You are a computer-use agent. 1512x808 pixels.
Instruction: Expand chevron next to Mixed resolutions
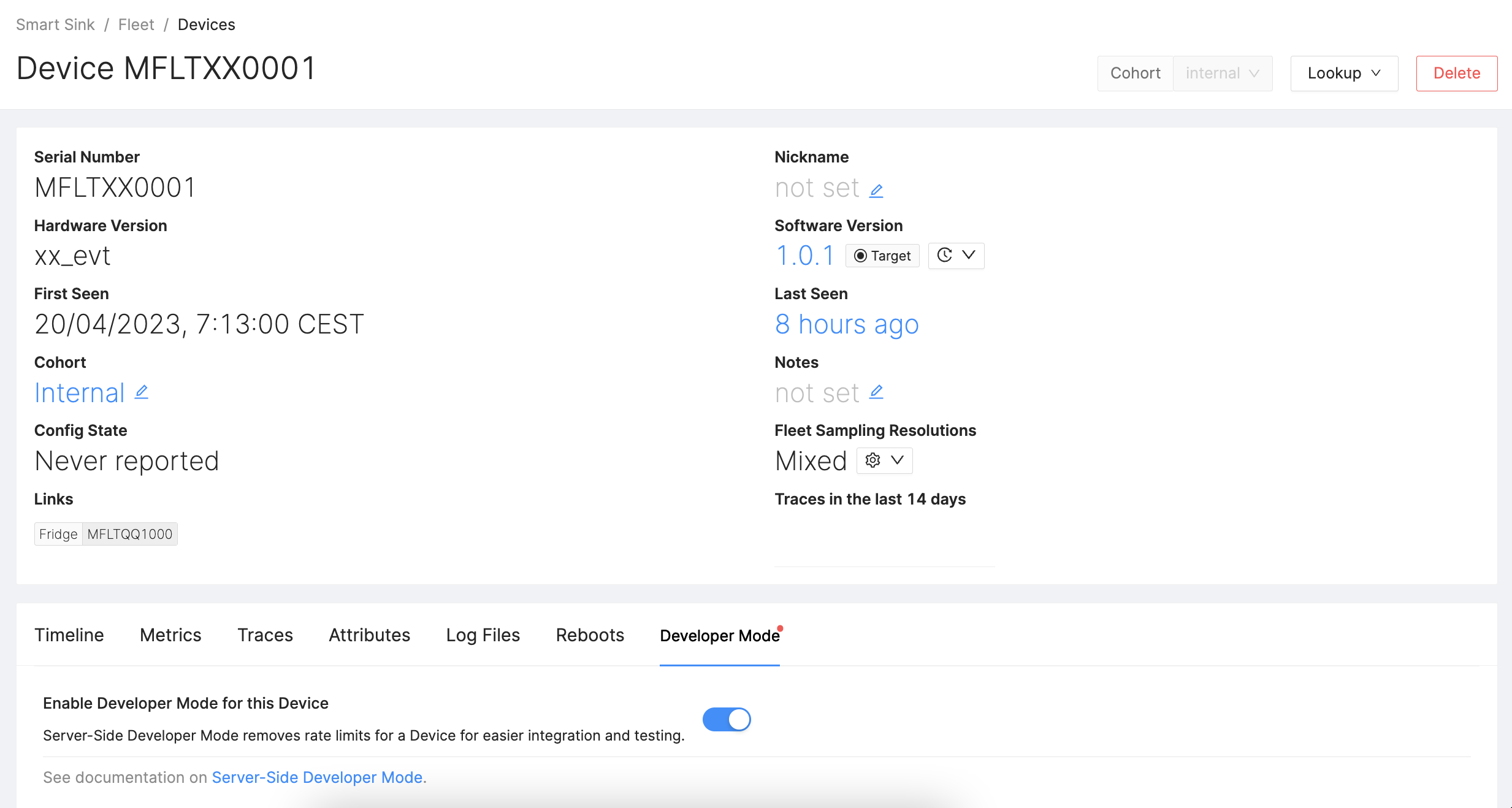(x=897, y=460)
